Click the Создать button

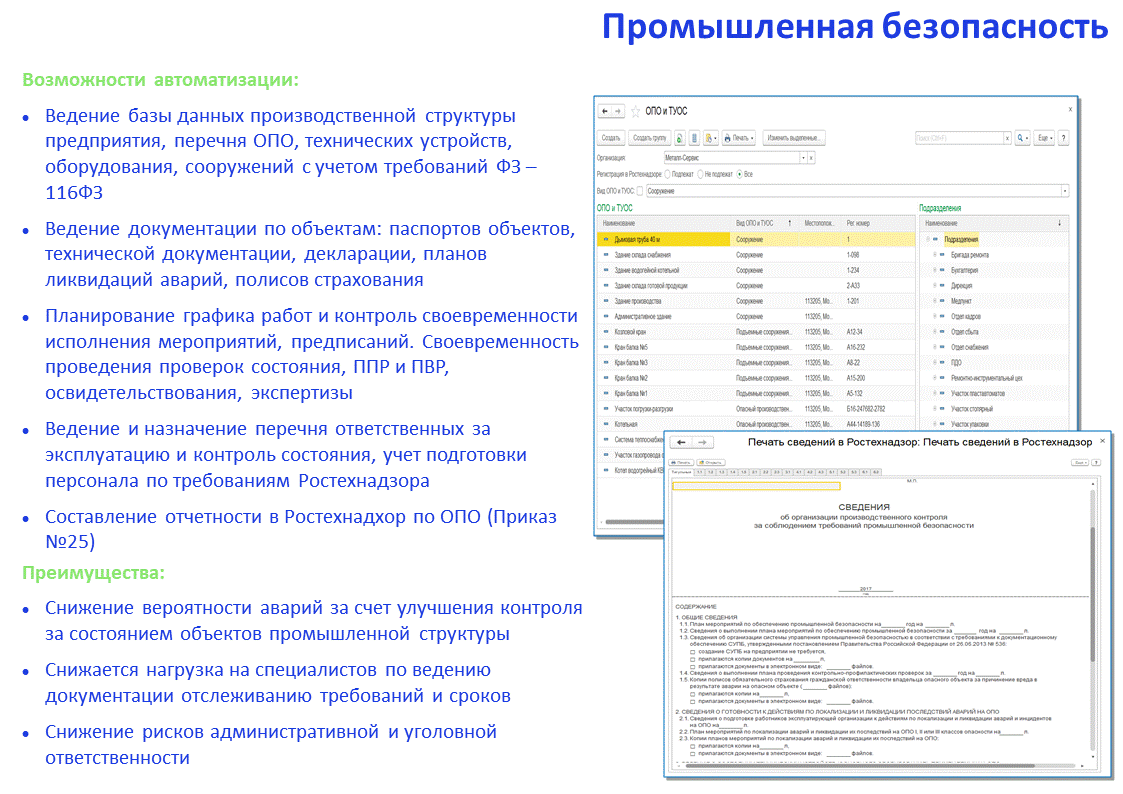(611, 137)
